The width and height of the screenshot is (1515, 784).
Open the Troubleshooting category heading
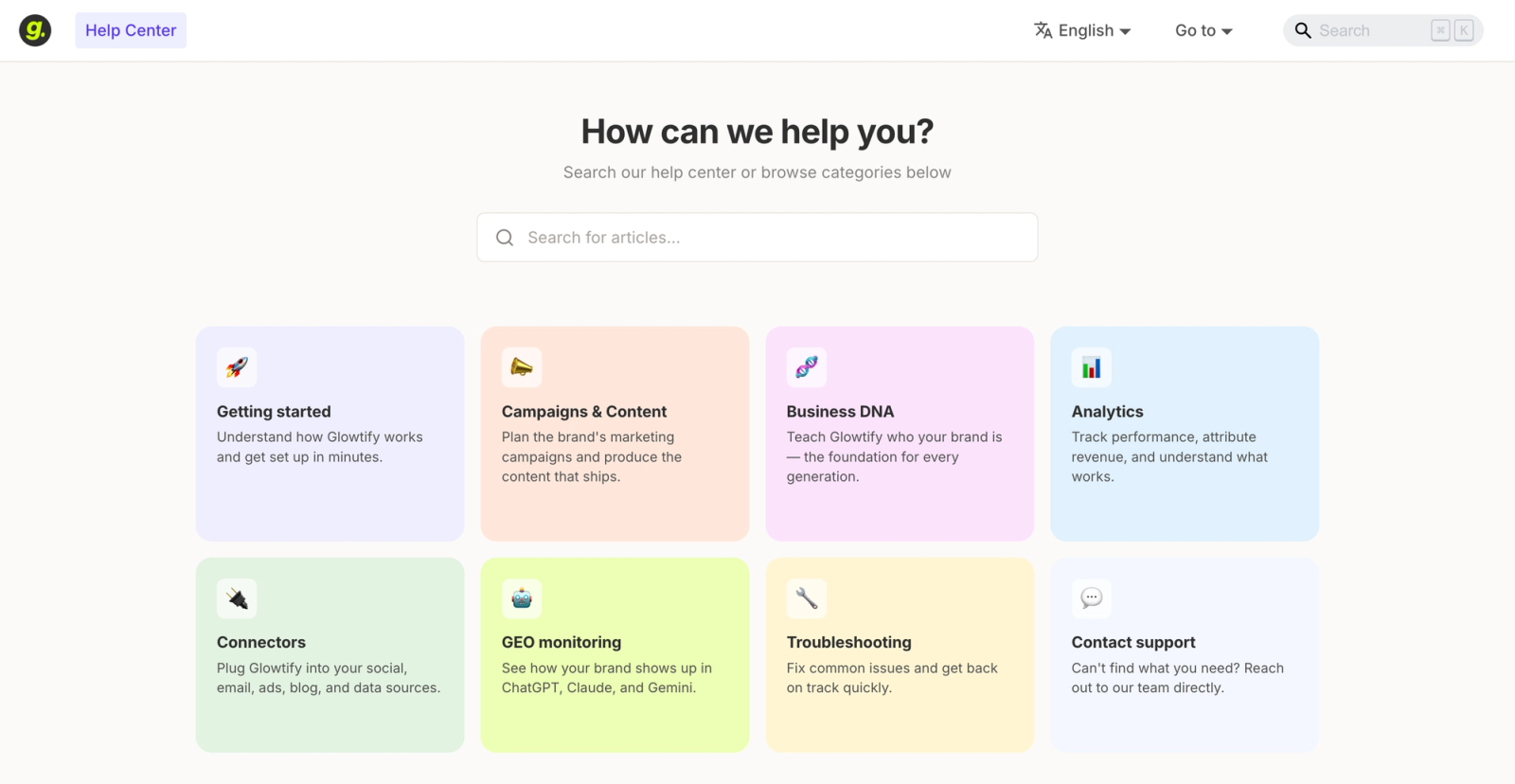click(x=849, y=642)
